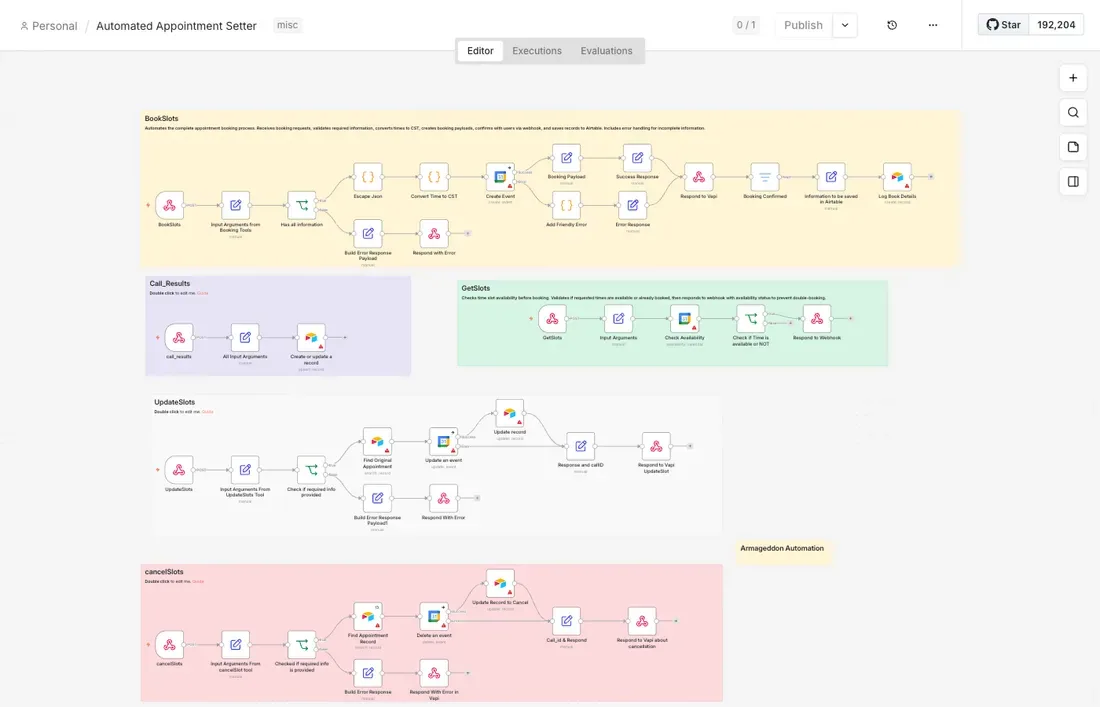Viewport: 1100px width, 707px height.
Task: Select the Response and callID node
Action: (x=580, y=446)
